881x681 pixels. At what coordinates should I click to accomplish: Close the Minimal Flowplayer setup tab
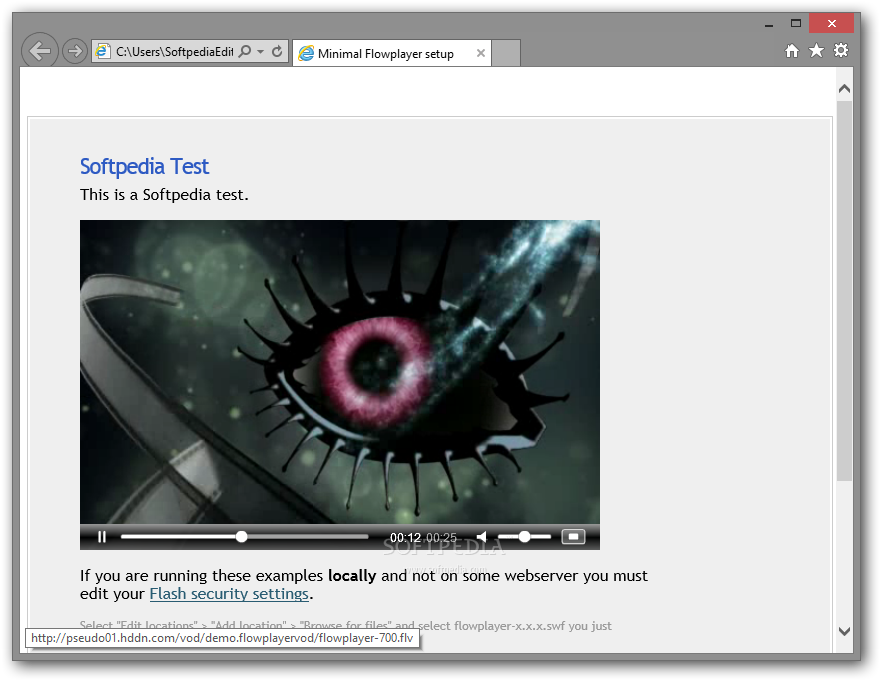pos(480,53)
